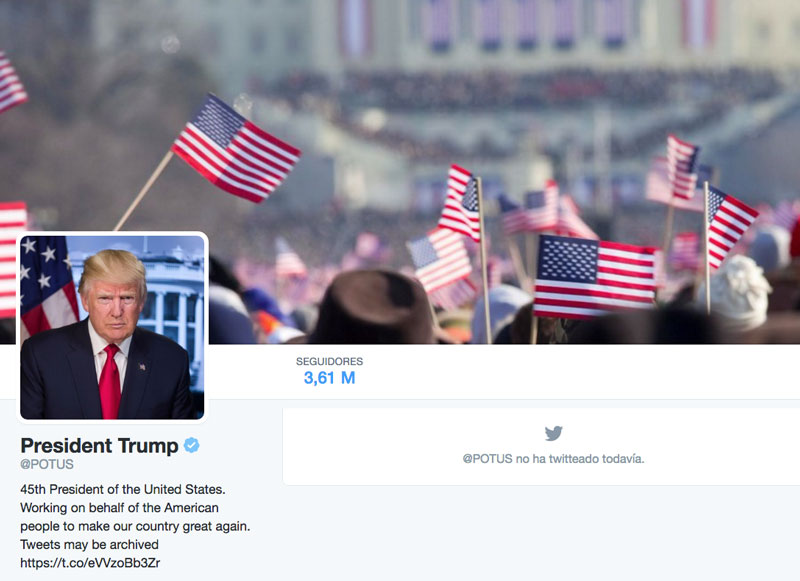
Task: Click the flag beside the white knit hat
Action: pyautogui.click(x=730, y=226)
